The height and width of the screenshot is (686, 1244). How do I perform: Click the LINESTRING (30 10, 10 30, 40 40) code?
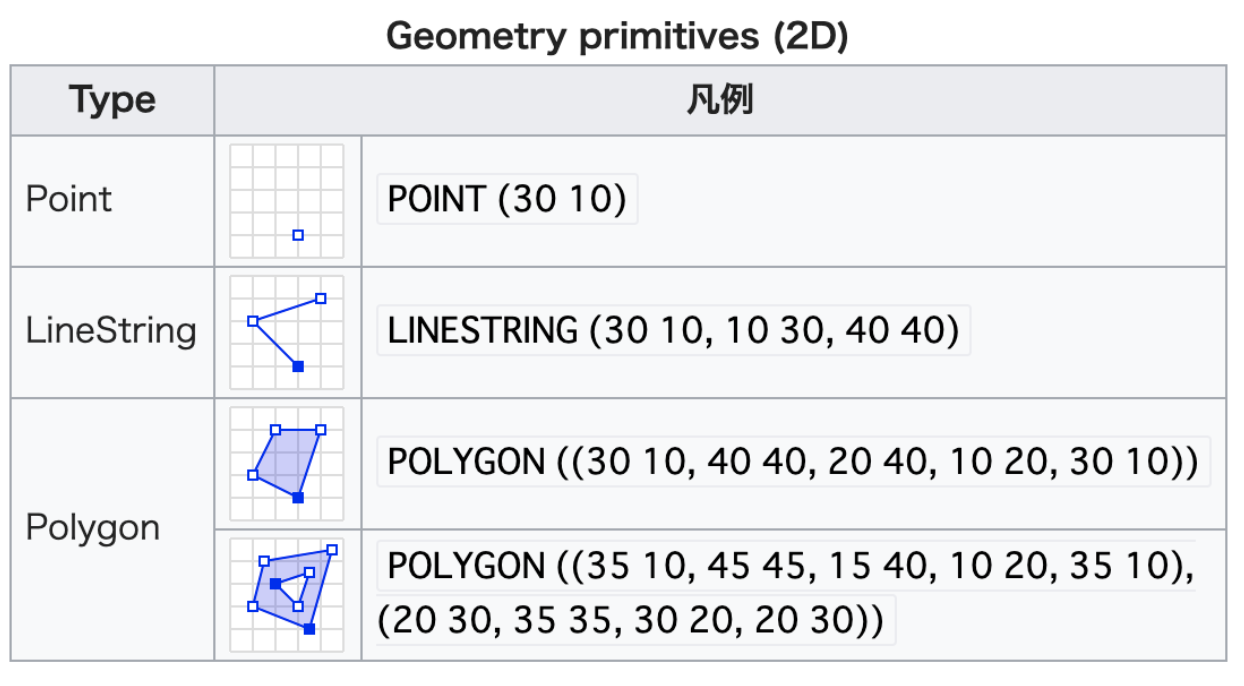(x=673, y=331)
